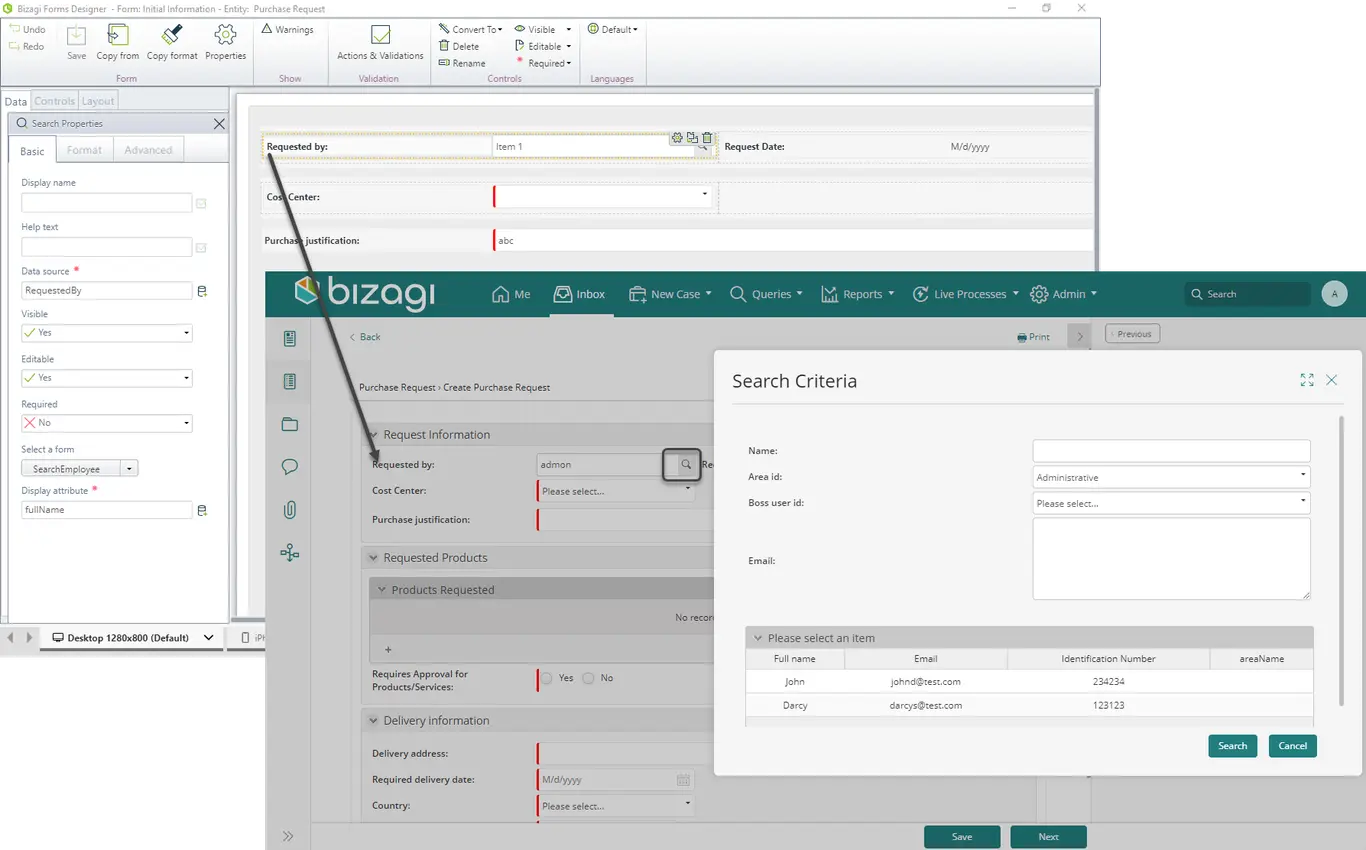Select Yes for Requires Approval
The width and height of the screenshot is (1366, 850).
click(x=547, y=678)
